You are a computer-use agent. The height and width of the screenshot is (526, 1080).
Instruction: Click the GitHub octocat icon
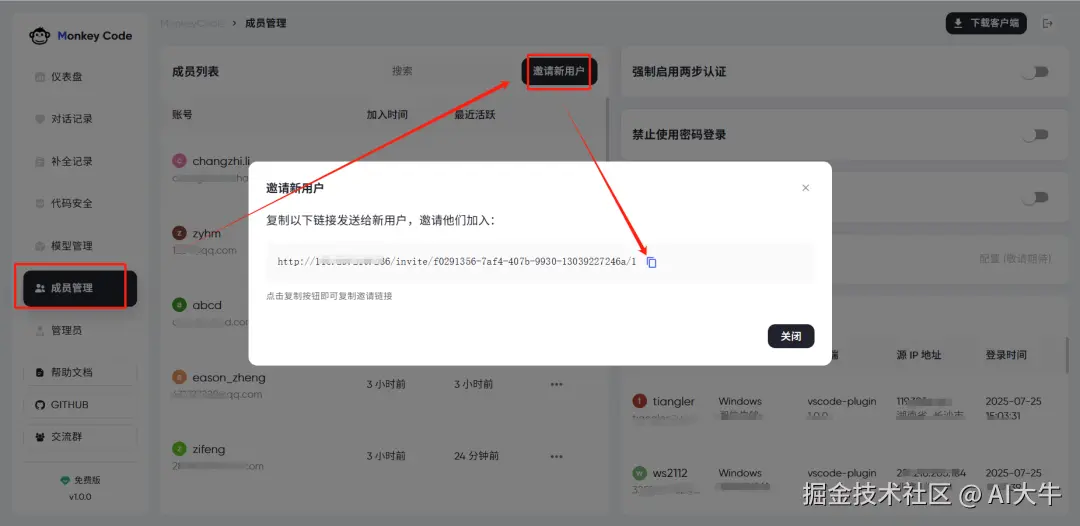pos(39,405)
